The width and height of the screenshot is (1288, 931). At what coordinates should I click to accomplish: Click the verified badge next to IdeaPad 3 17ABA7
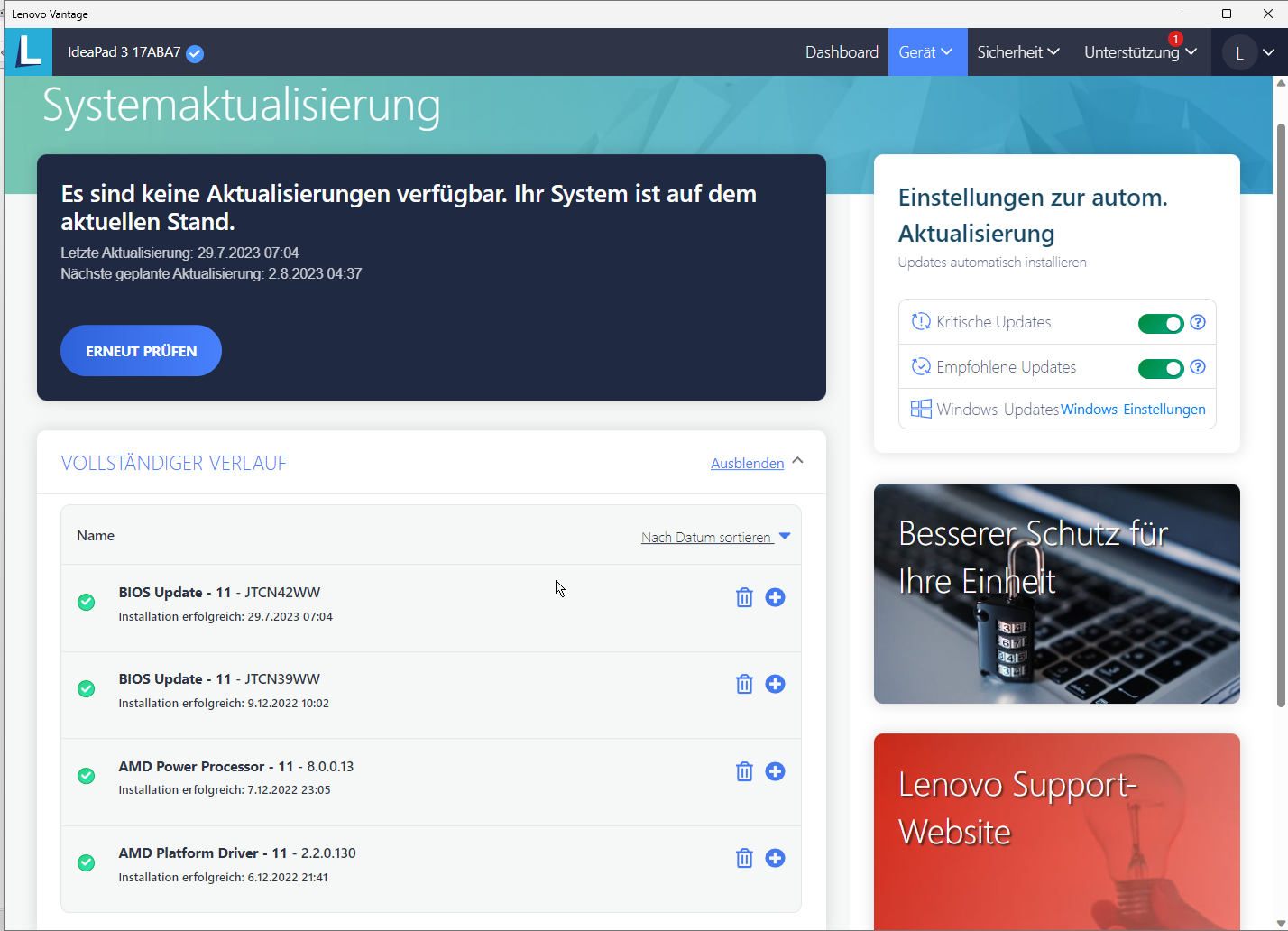click(195, 53)
